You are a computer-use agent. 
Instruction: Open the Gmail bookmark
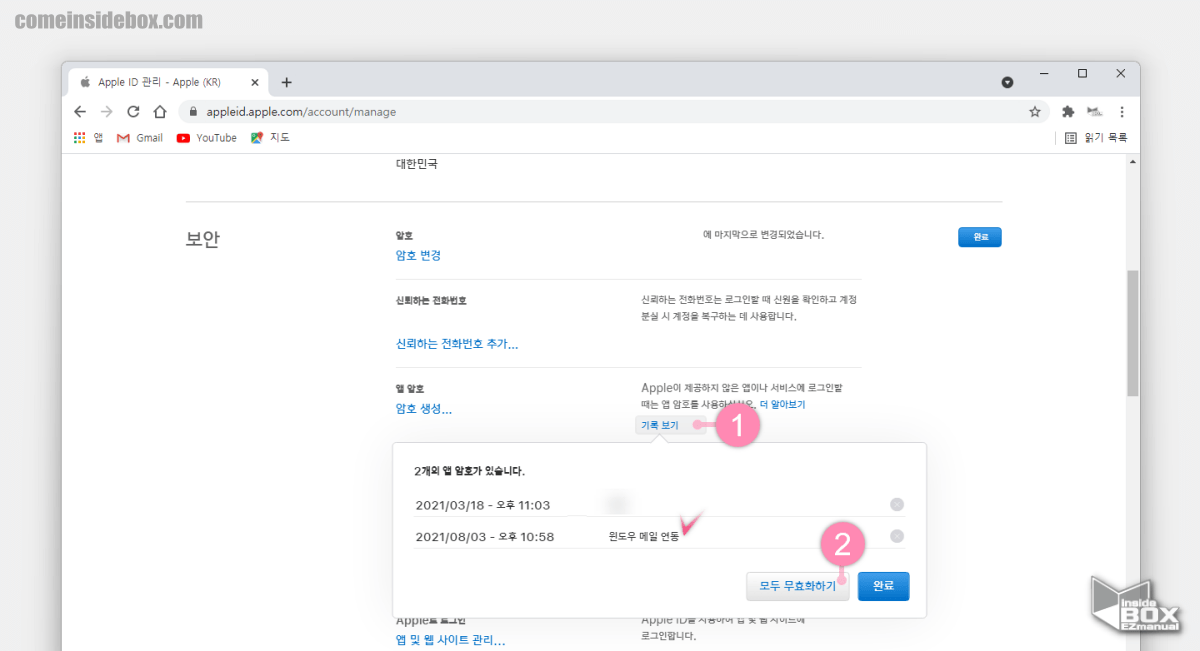pyautogui.click(x=140, y=138)
